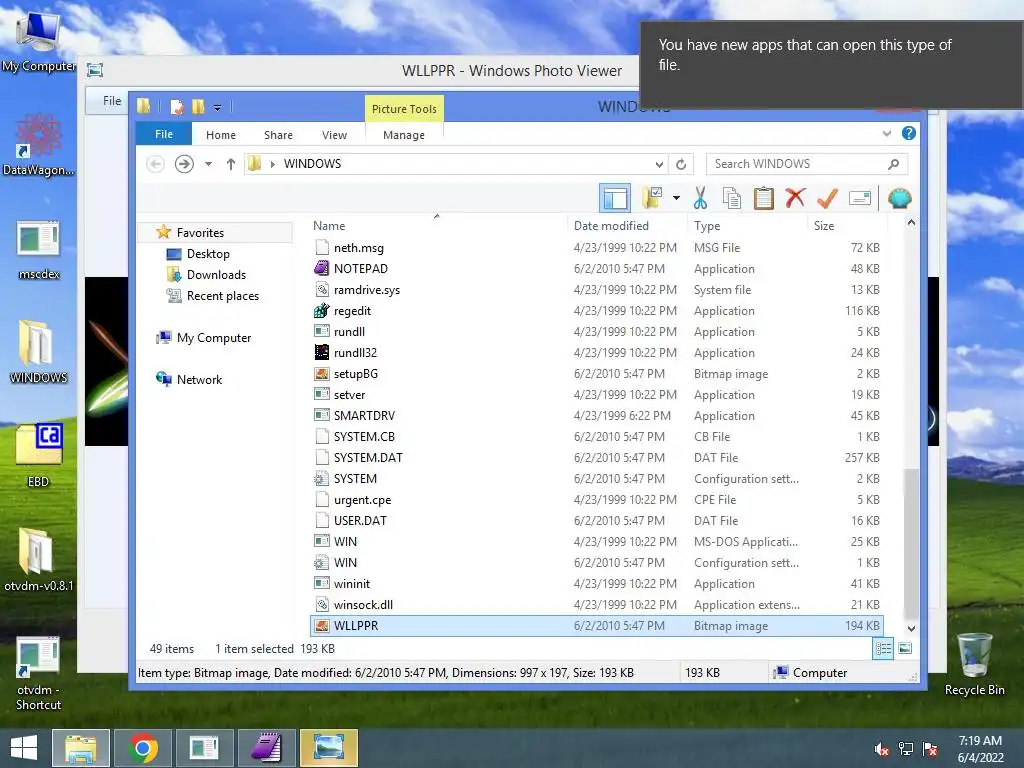This screenshot has width=1024, height=768.
Task: Select the winsock.dll file
Action: 597,605
